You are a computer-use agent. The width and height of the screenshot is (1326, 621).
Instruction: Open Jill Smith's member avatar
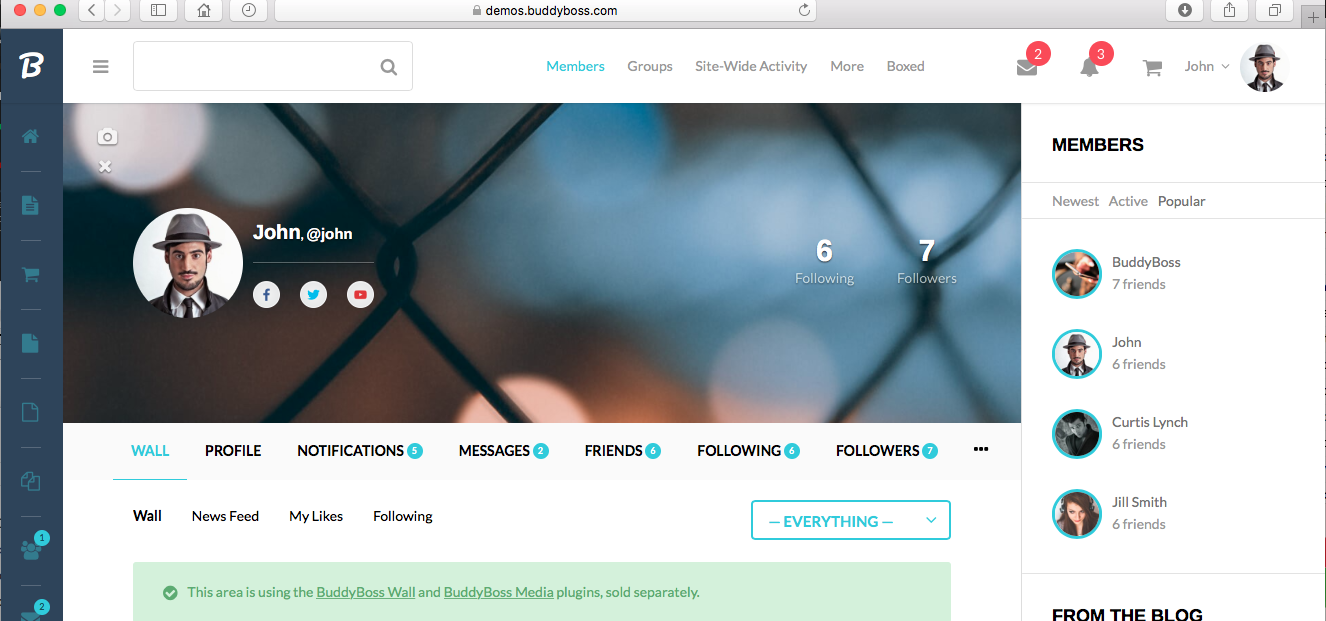pos(1076,513)
